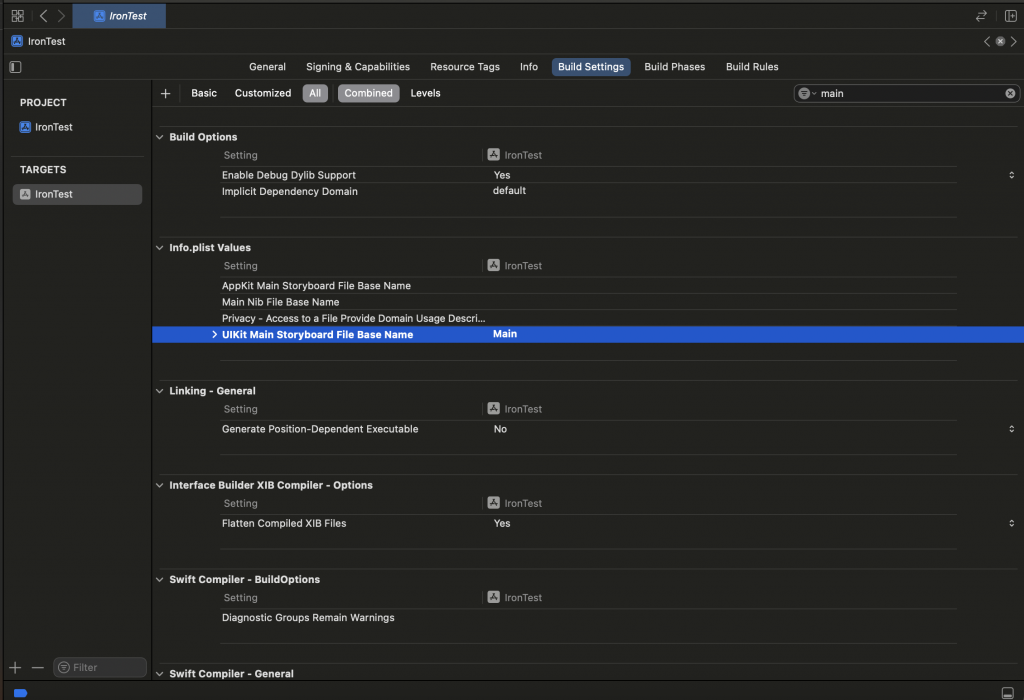Open Enable Debug Dylib Support value popup

click(1011, 175)
